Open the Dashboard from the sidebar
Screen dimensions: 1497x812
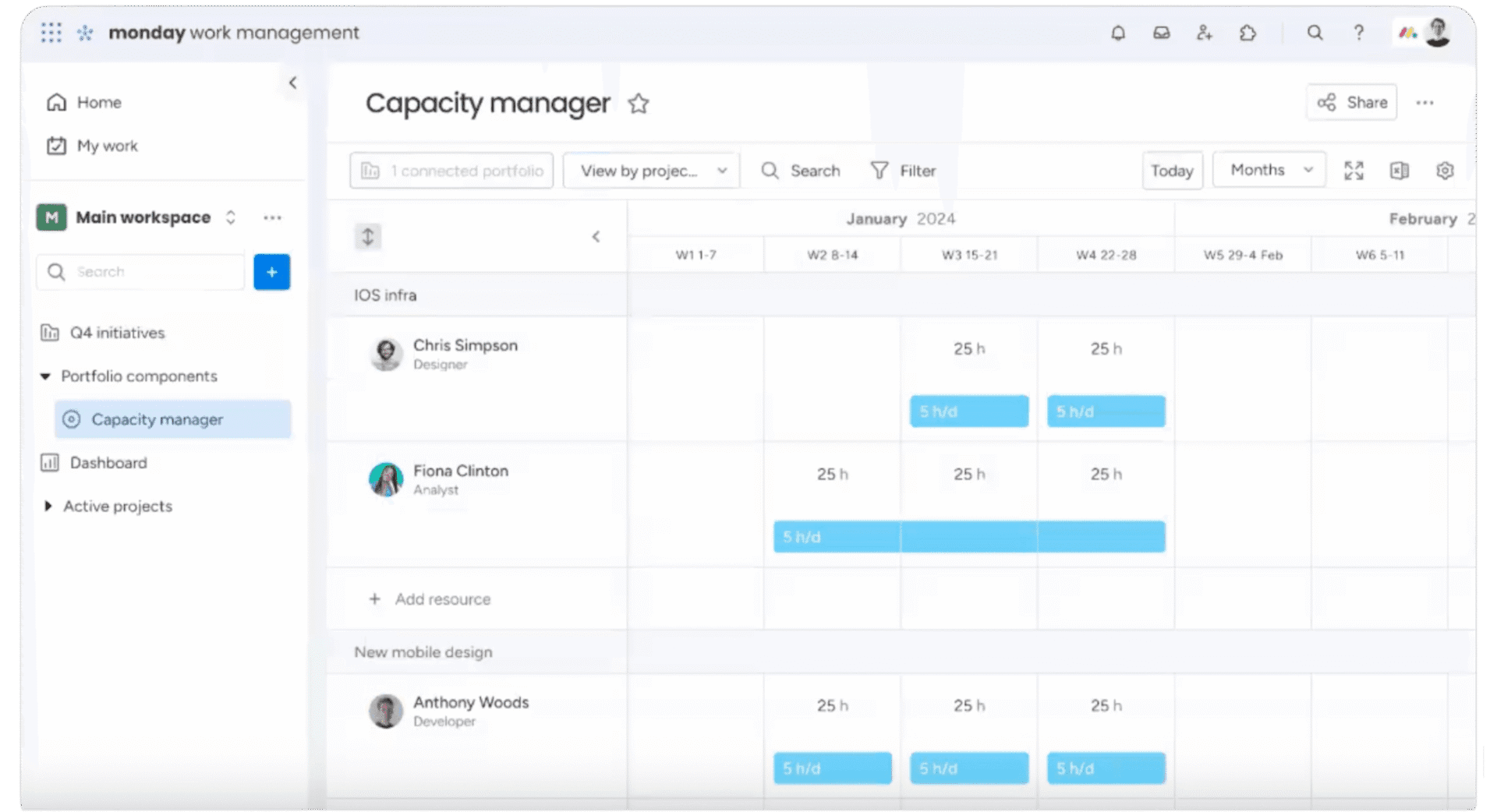pyautogui.click(x=108, y=462)
